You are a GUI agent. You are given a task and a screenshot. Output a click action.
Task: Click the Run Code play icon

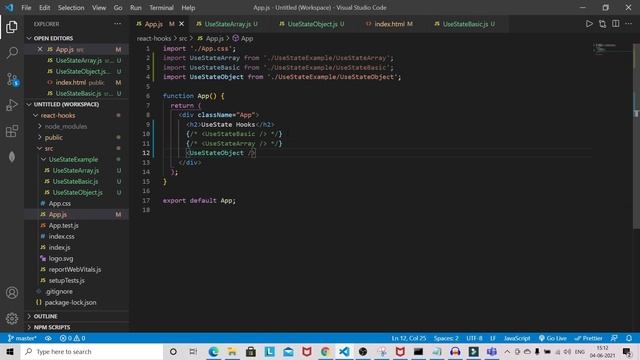(589, 24)
